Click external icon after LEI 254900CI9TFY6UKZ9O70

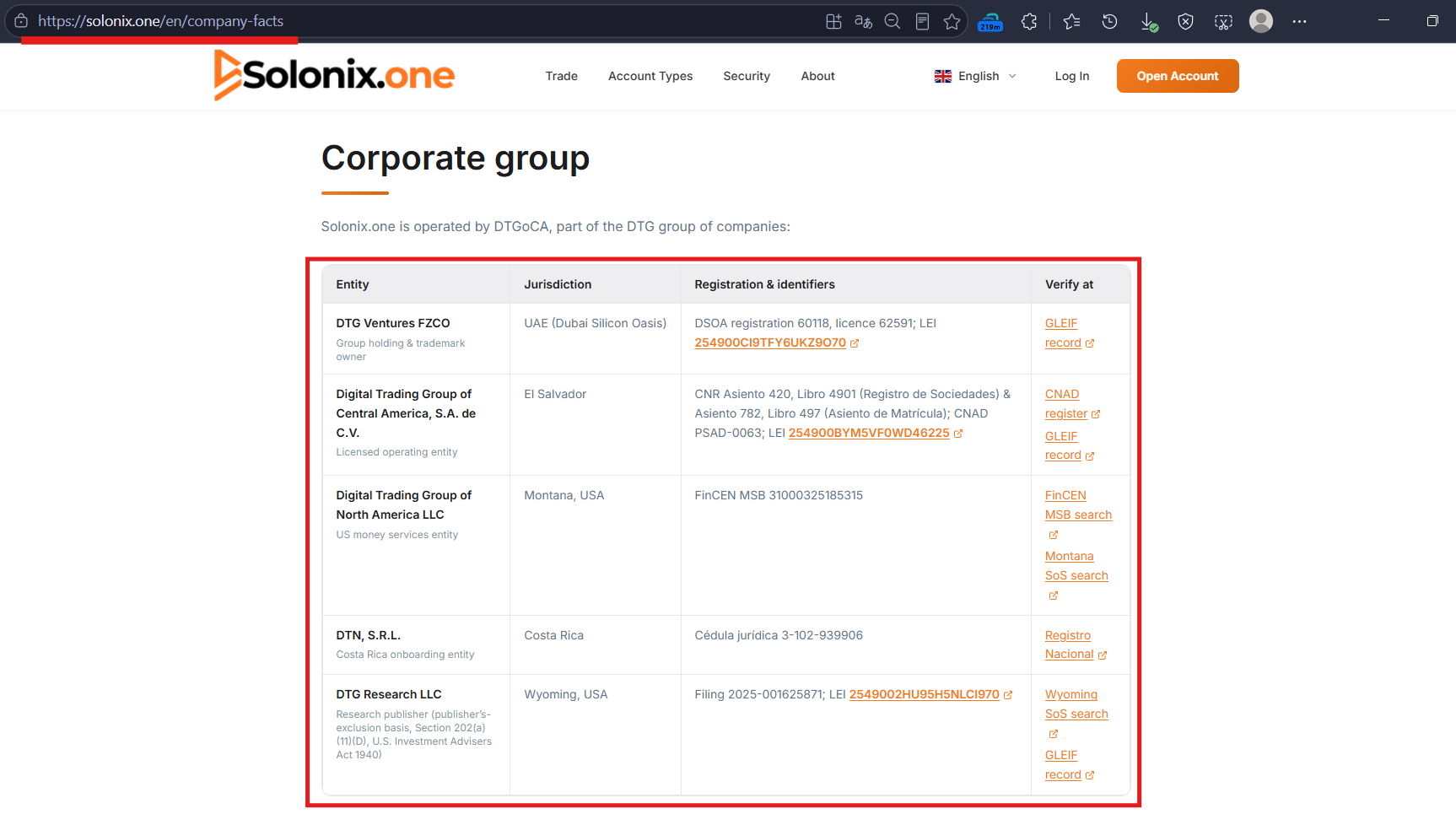(x=855, y=343)
